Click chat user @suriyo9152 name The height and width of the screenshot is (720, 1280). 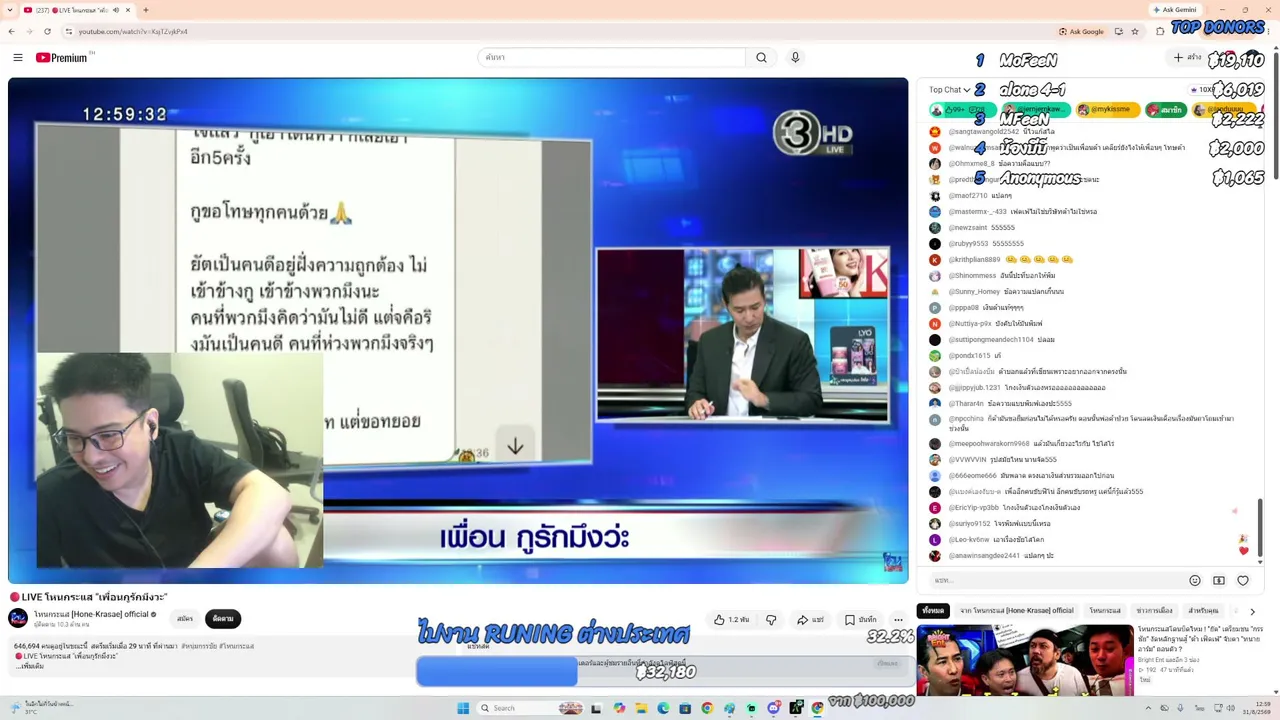pyautogui.click(x=969, y=524)
